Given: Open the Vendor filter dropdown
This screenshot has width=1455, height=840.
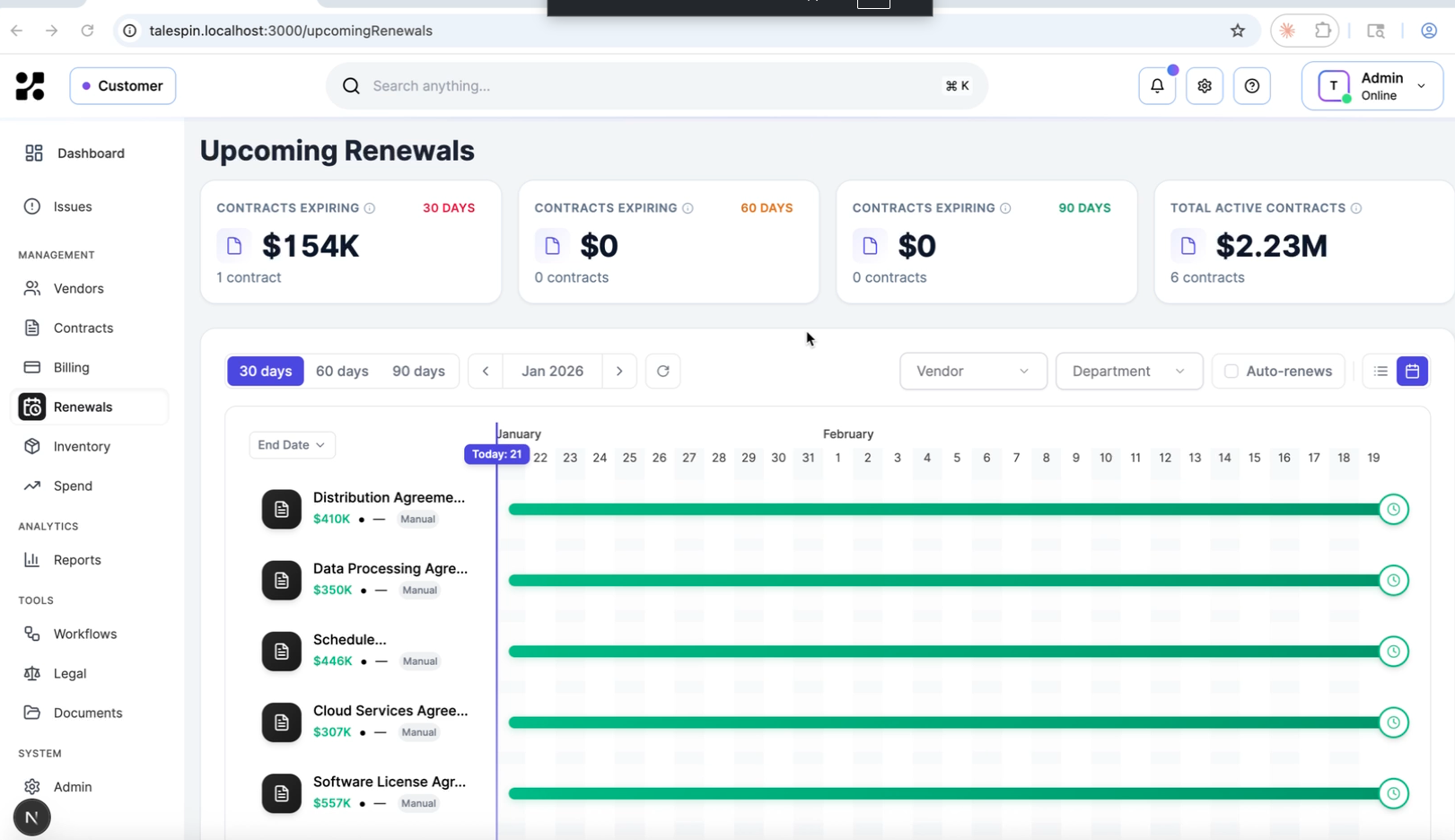Looking at the screenshot, I should (972, 371).
